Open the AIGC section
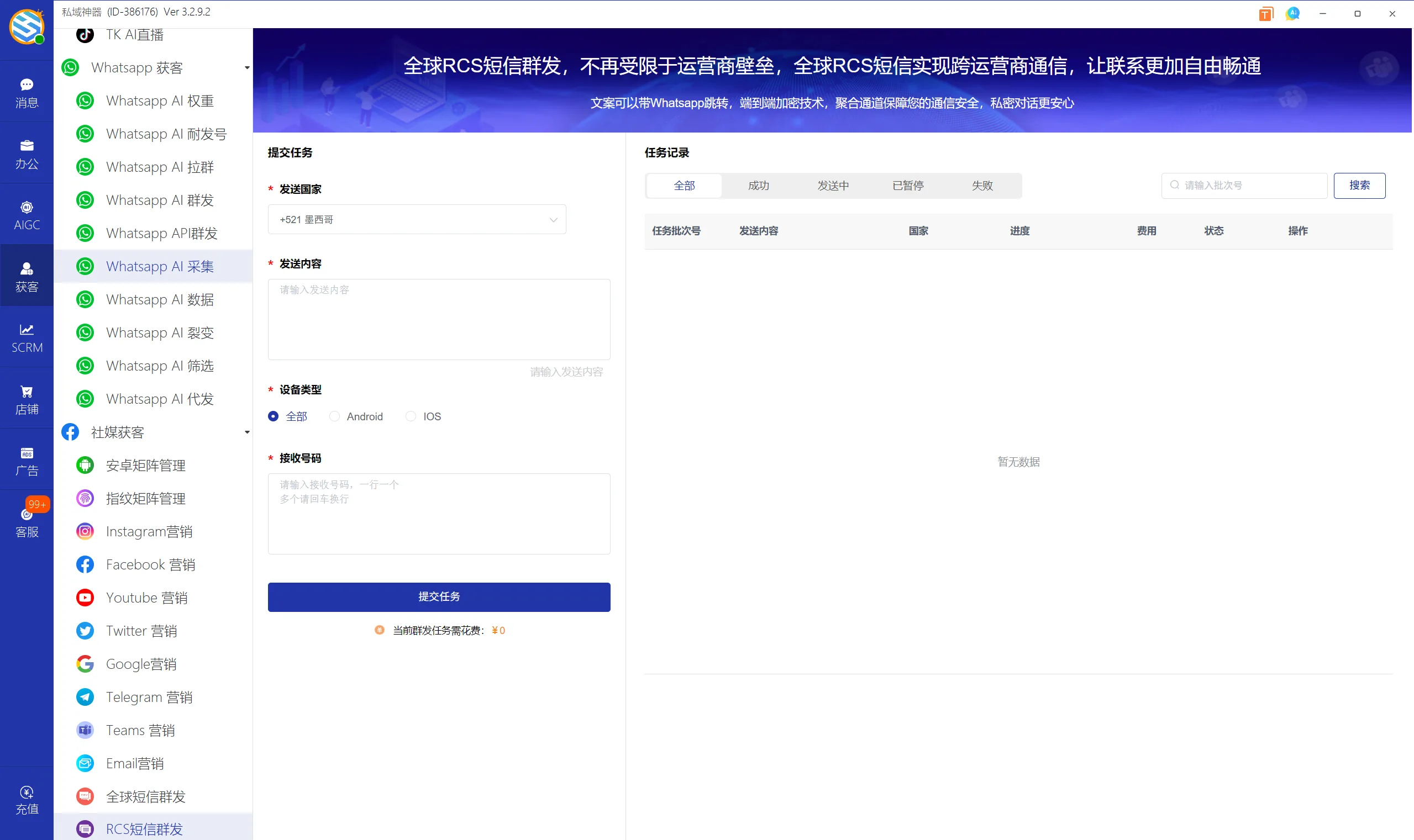This screenshot has width=1414, height=840. (27, 214)
